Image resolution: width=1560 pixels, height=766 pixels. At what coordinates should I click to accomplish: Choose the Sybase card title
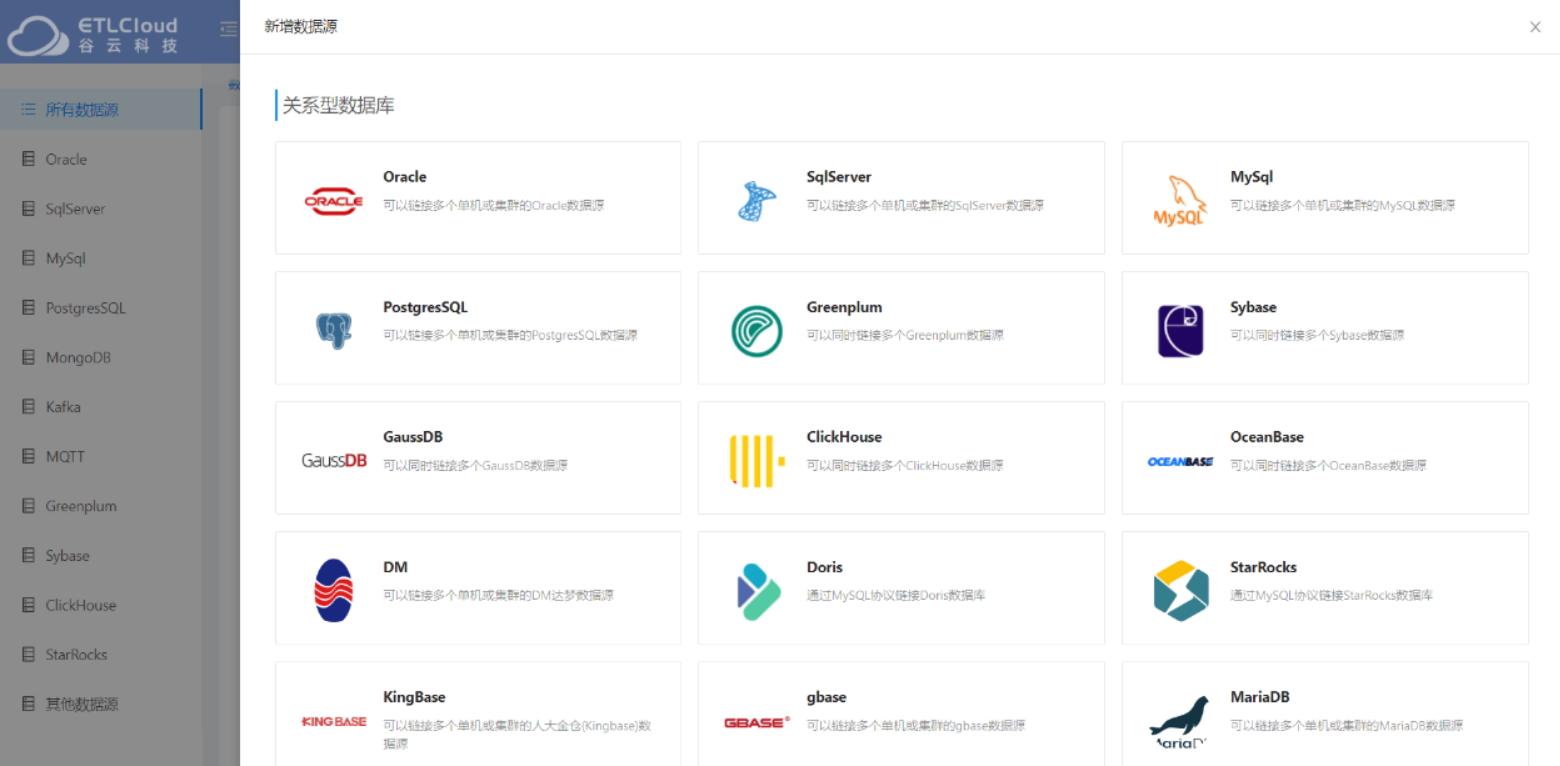pyautogui.click(x=1253, y=307)
